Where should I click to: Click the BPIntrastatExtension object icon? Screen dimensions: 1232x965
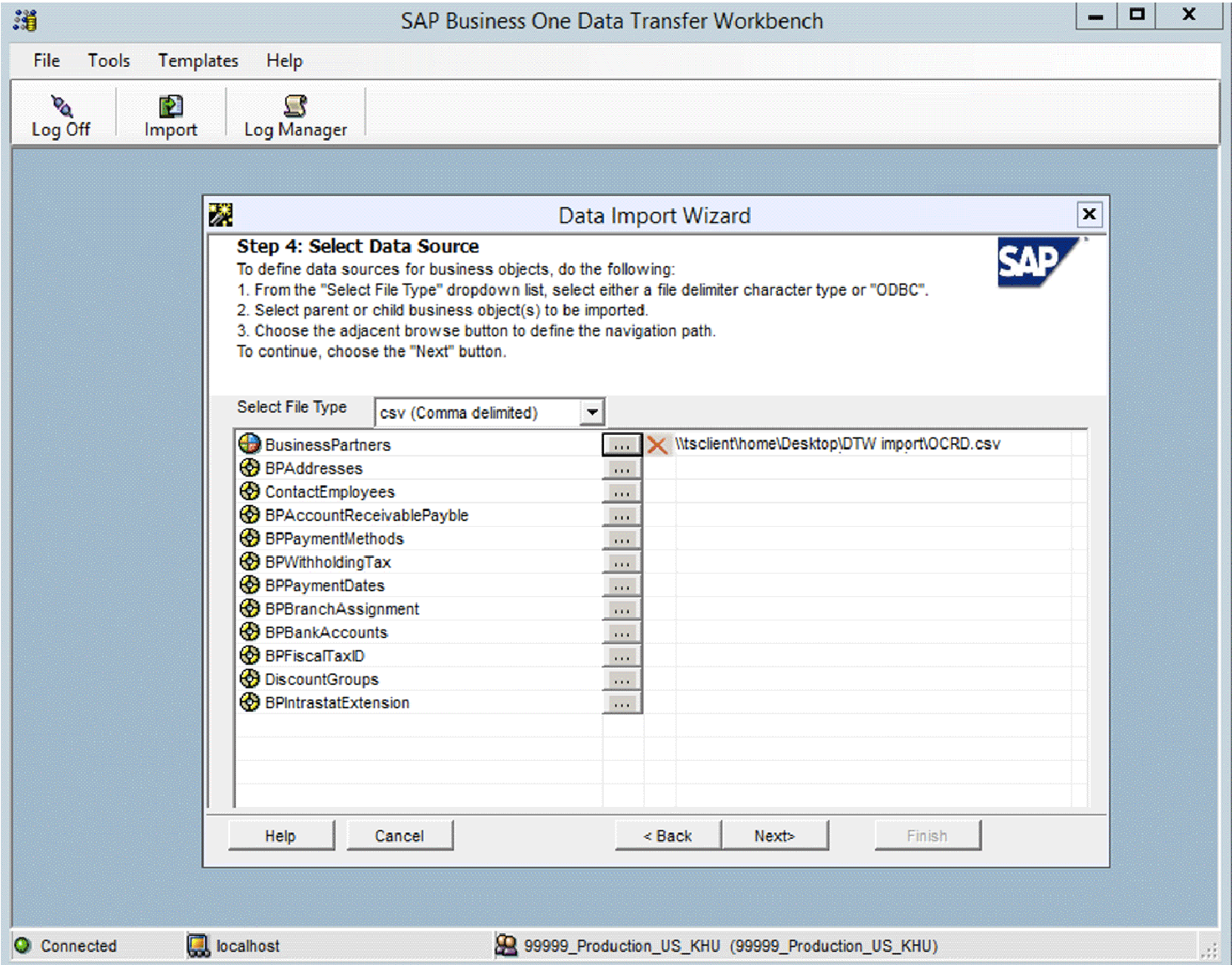point(249,702)
